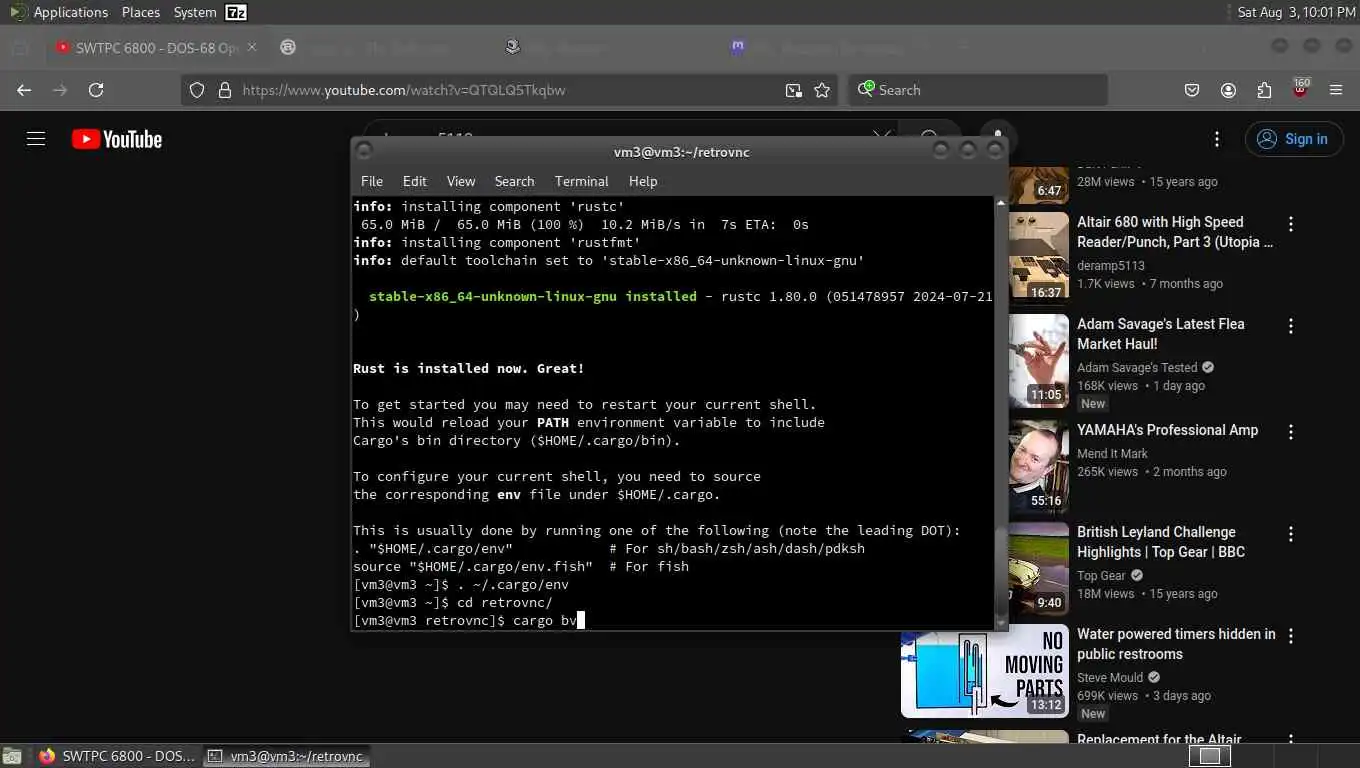1360x768 pixels.
Task: Select vm3@vm3:~/retrovnc taskbar button
Action: pos(287,756)
